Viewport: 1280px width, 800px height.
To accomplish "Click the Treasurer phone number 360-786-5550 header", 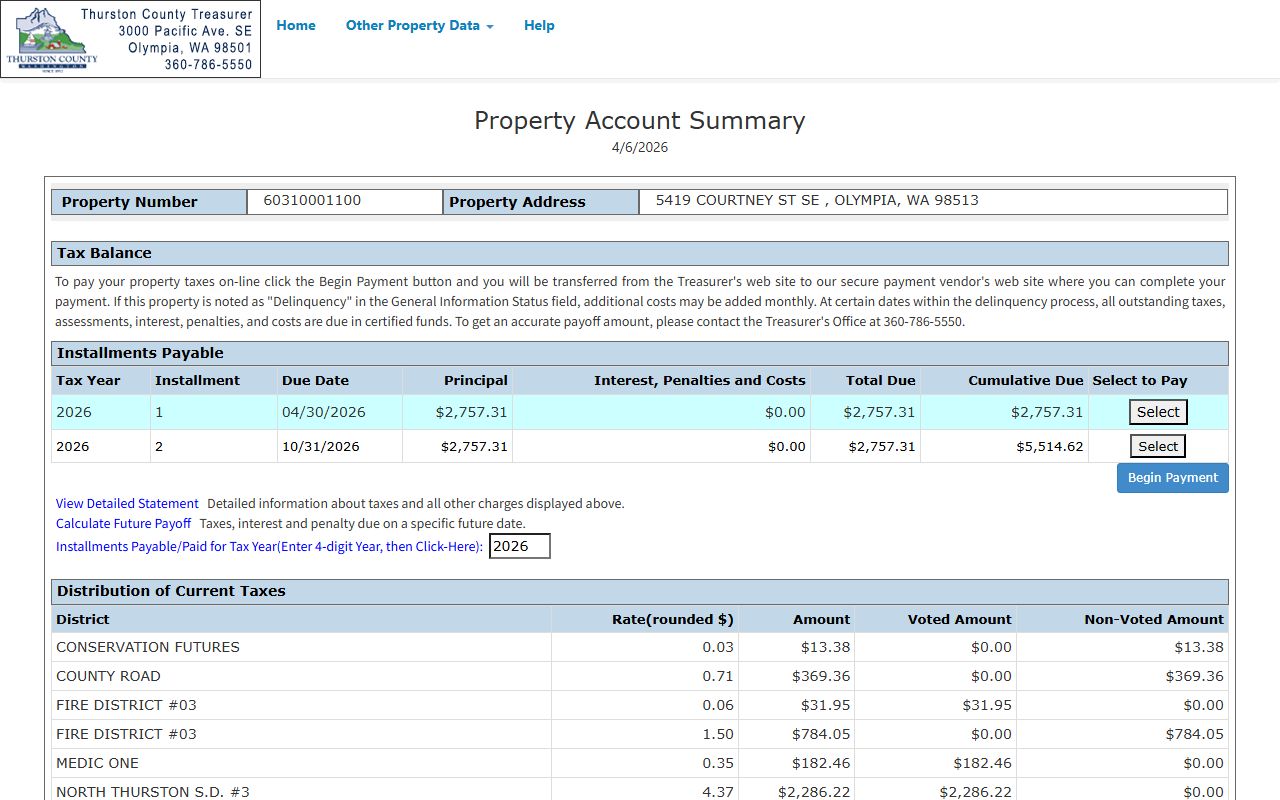I will (208, 64).
